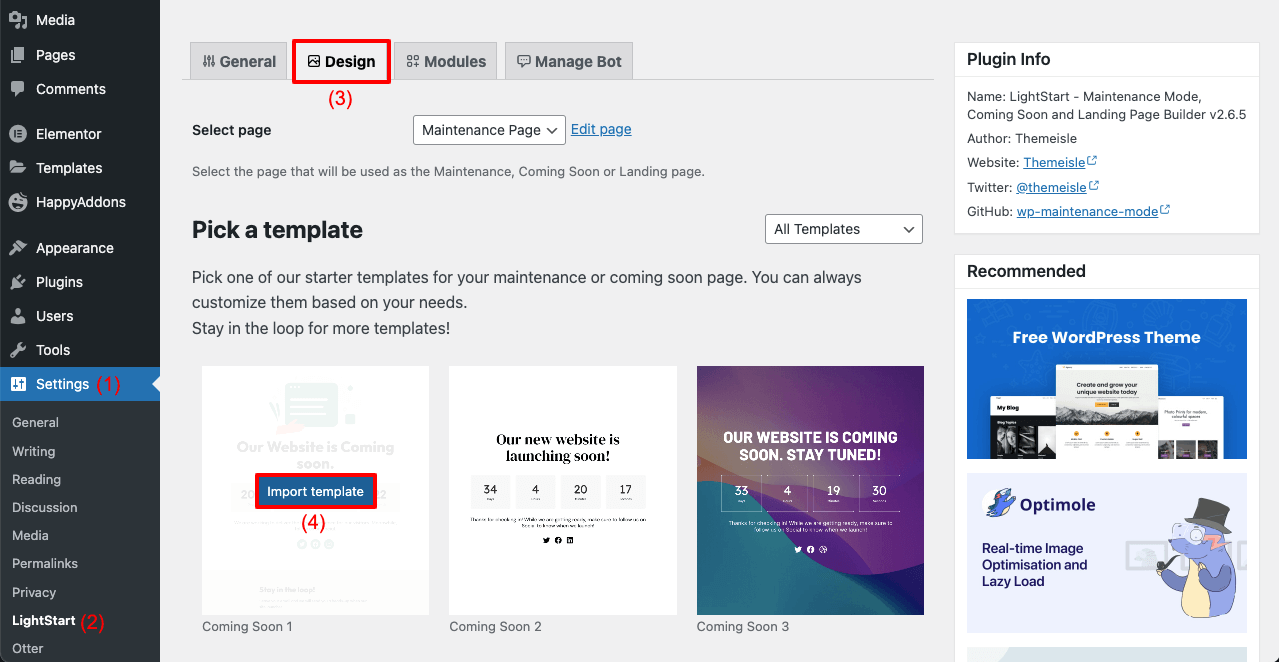Click the external link icon beside Themeisle website
Viewport: 1279px width, 662px height.
click(1092, 161)
